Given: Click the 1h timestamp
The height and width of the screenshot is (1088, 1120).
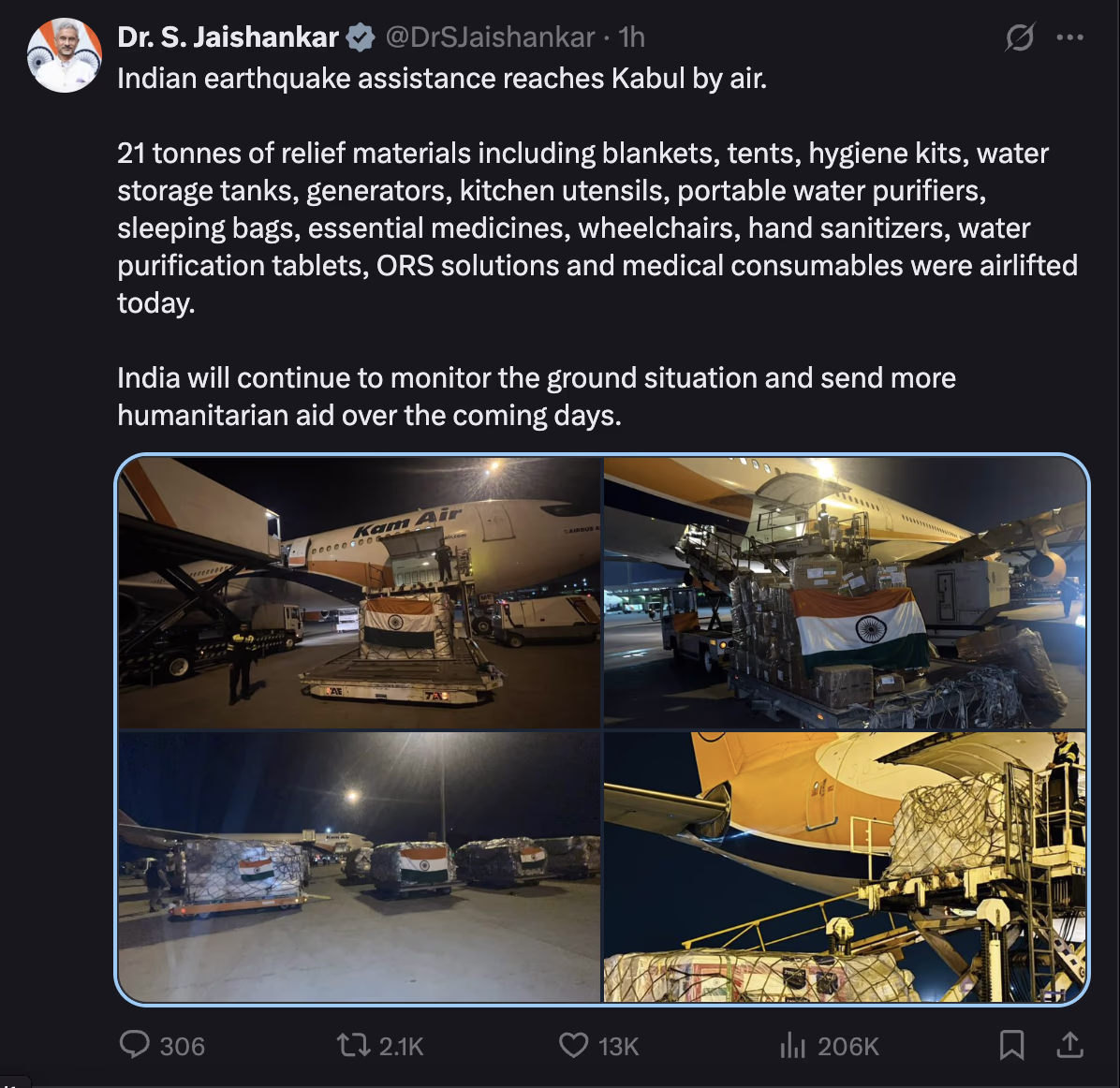Looking at the screenshot, I should pos(632,37).
